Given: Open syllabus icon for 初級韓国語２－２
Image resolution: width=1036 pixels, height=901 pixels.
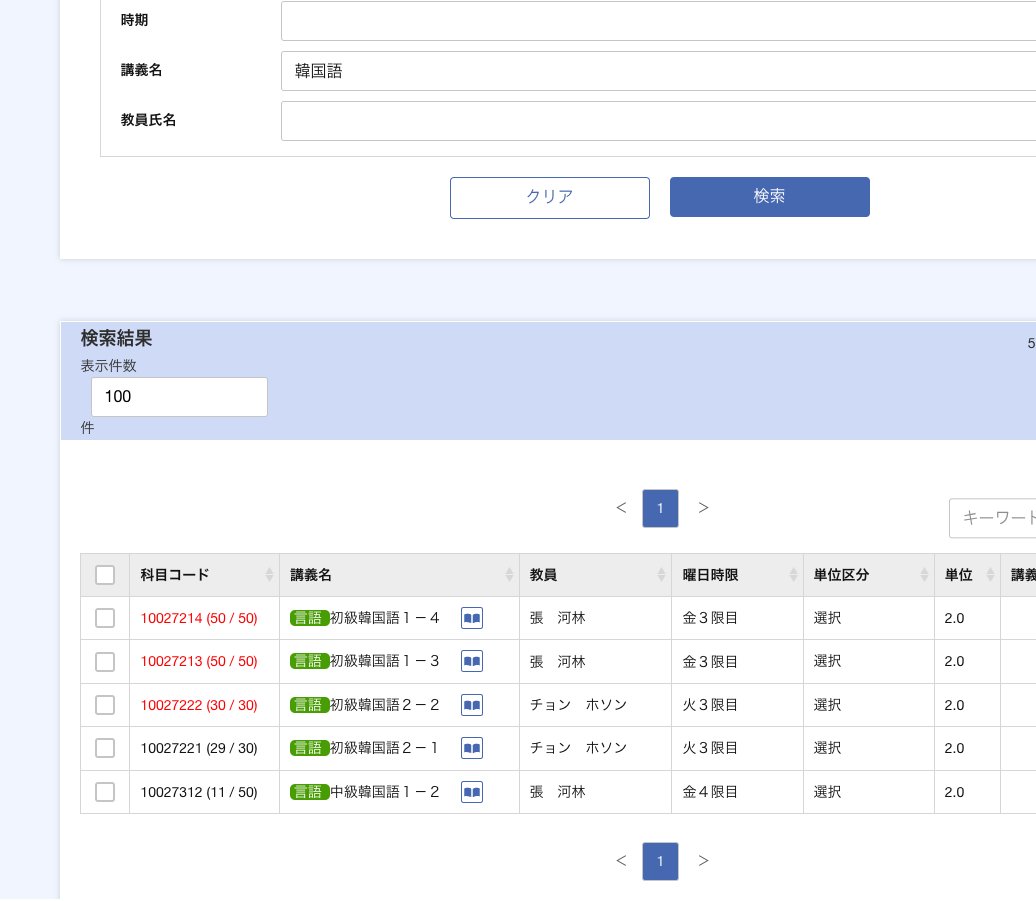Looking at the screenshot, I should [x=471, y=705].
